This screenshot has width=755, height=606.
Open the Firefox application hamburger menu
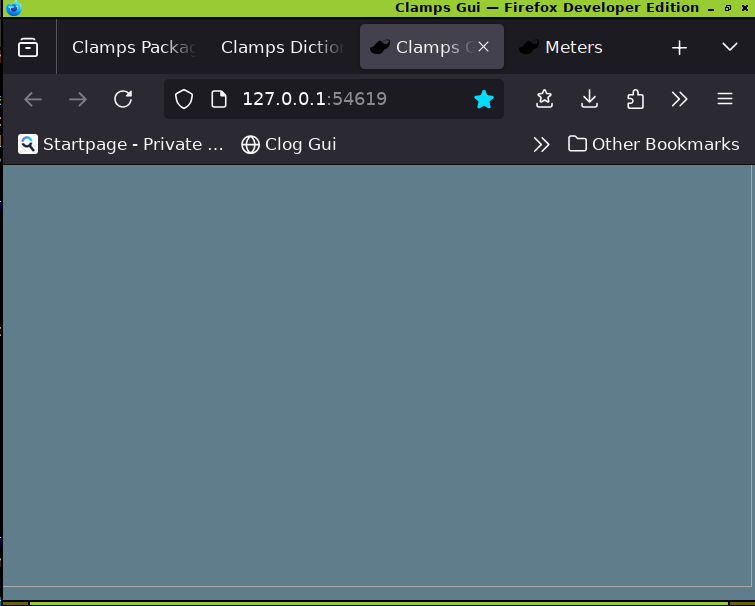tap(725, 99)
